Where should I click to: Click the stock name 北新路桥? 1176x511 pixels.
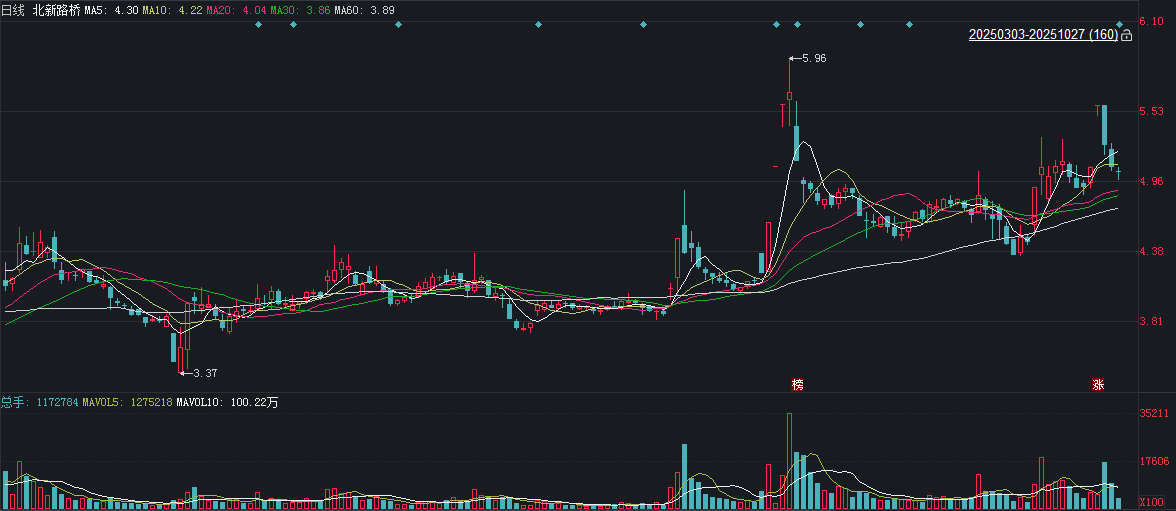click(55, 11)
